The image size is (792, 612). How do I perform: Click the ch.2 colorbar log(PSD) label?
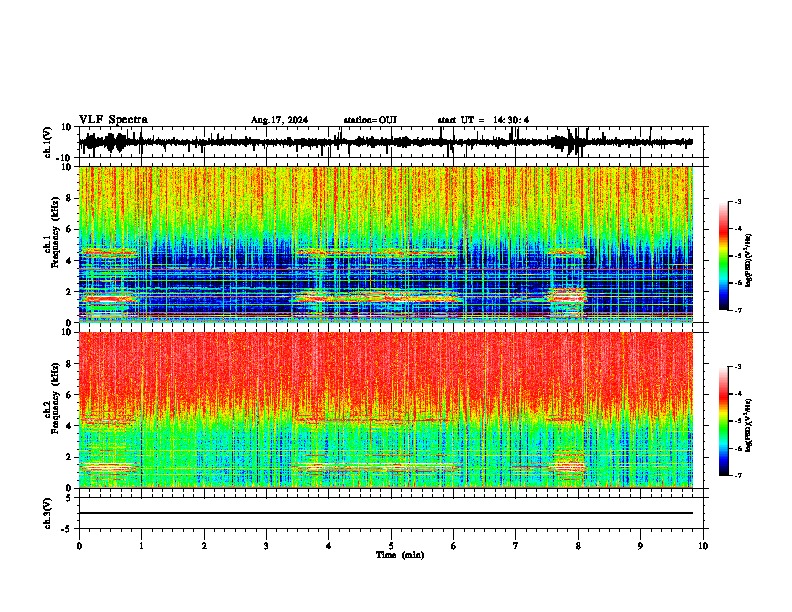pyautogui.click(x=748, y=426)
